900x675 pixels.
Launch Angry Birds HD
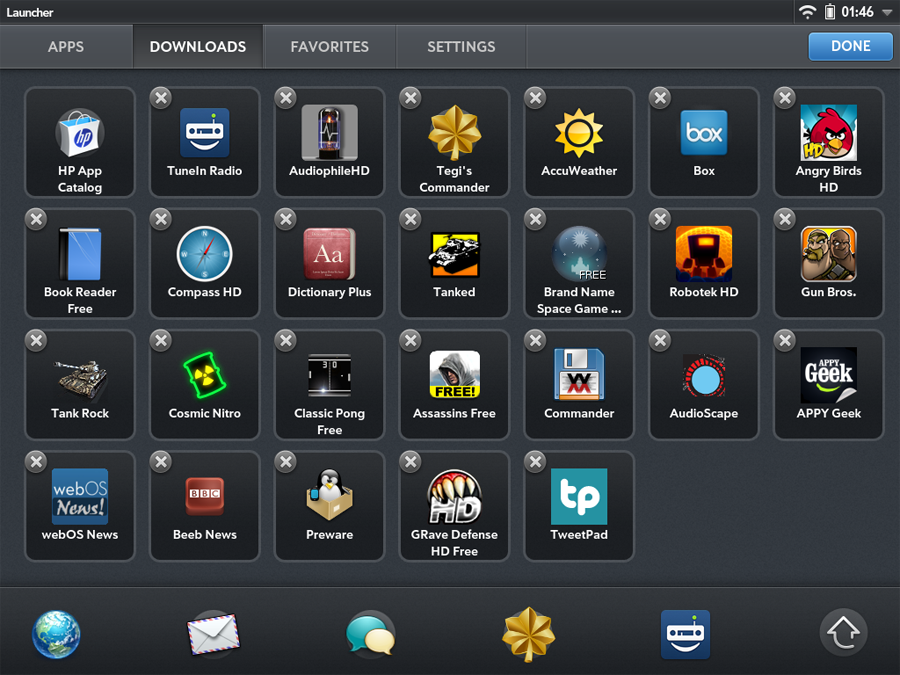point(829,142)
